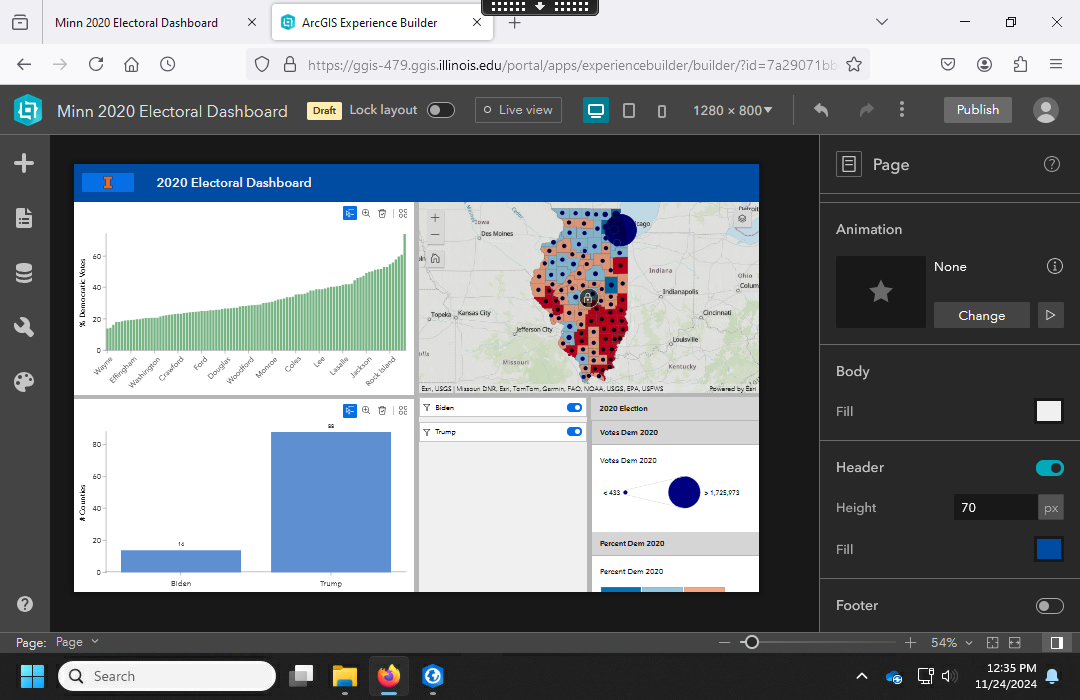This screenshot has width=1080, height=700.
Task: Toggle the Lock layout switch
Action: (441, 110)
